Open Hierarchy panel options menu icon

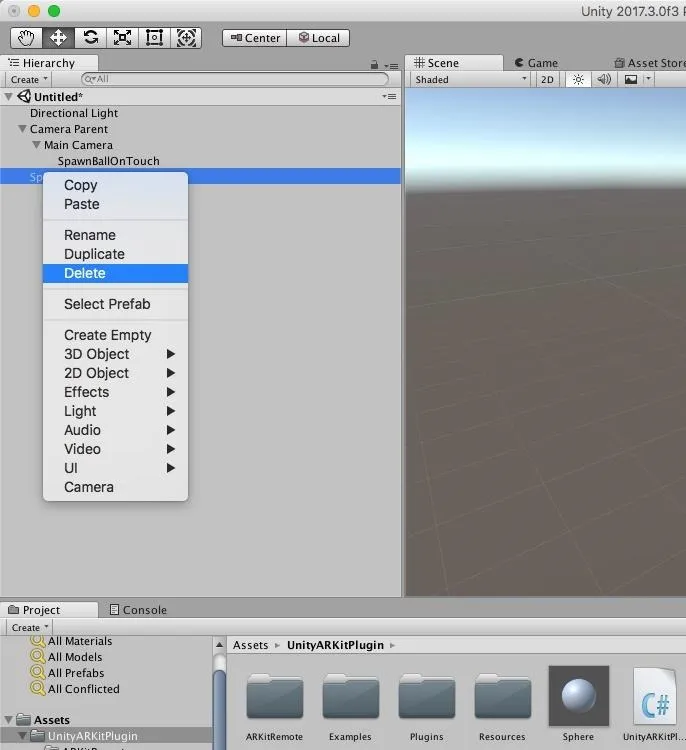[391, 66]
